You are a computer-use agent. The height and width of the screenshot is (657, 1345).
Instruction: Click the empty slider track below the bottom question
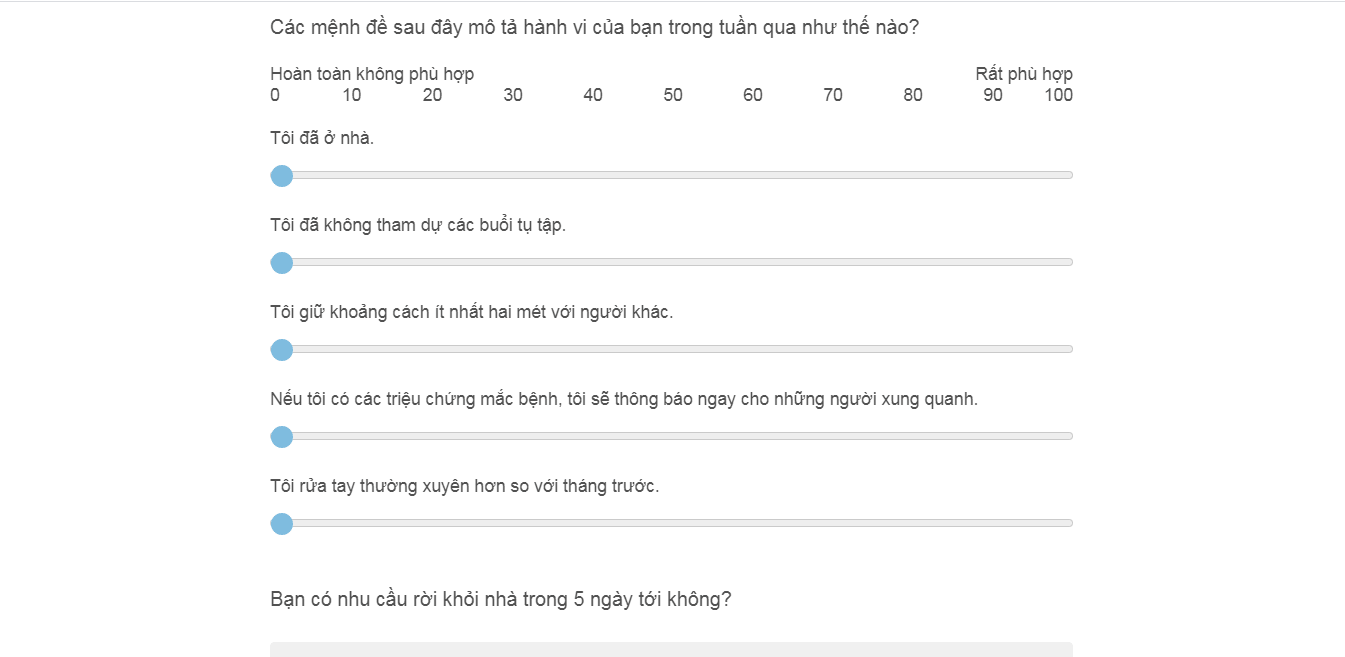coord(672,648)
